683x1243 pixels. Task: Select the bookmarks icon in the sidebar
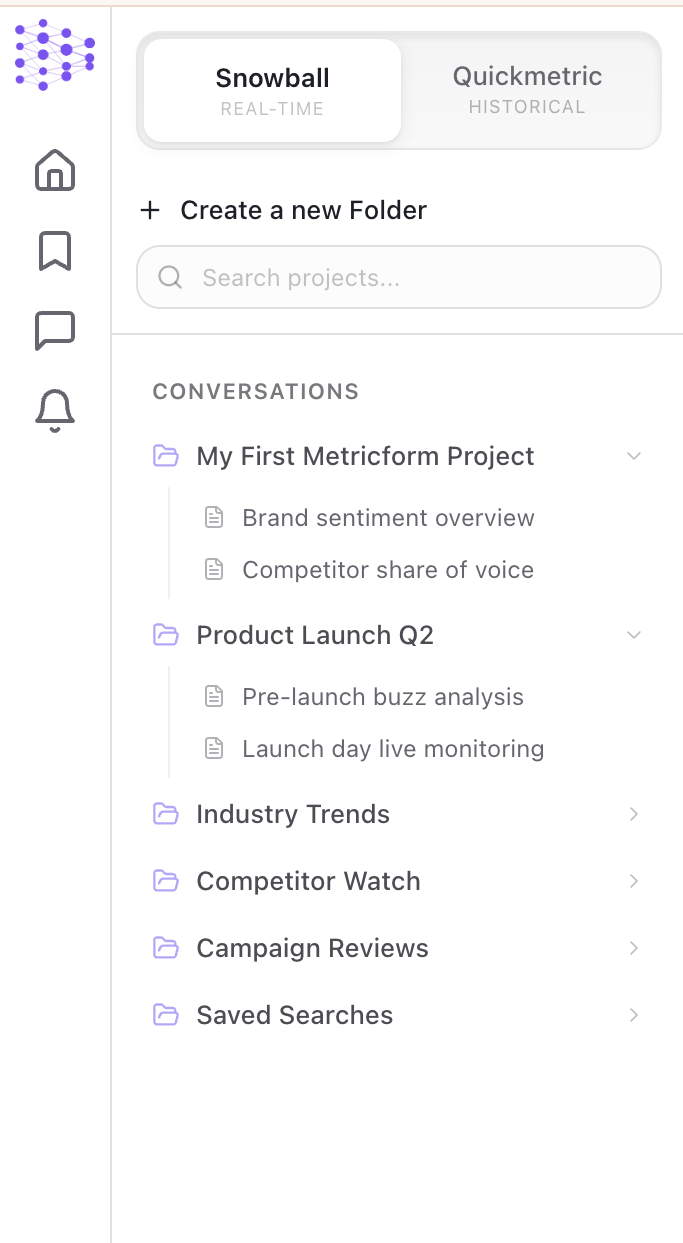pos(55,252)
